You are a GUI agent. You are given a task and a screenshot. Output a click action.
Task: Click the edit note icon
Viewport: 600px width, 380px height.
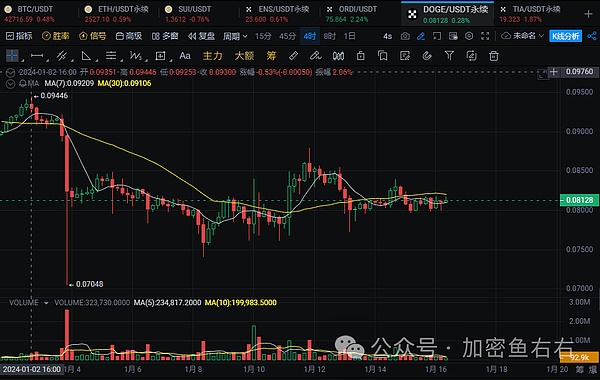[405, 56]
